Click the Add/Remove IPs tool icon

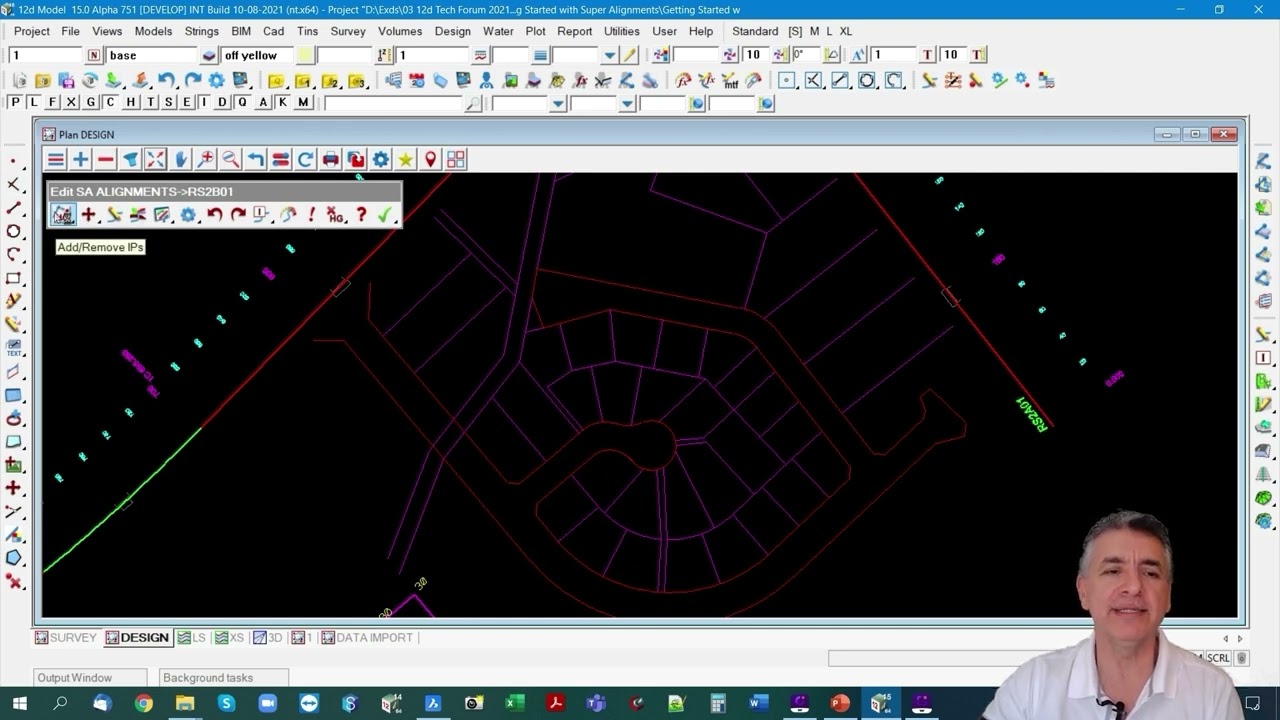(63, 215)
